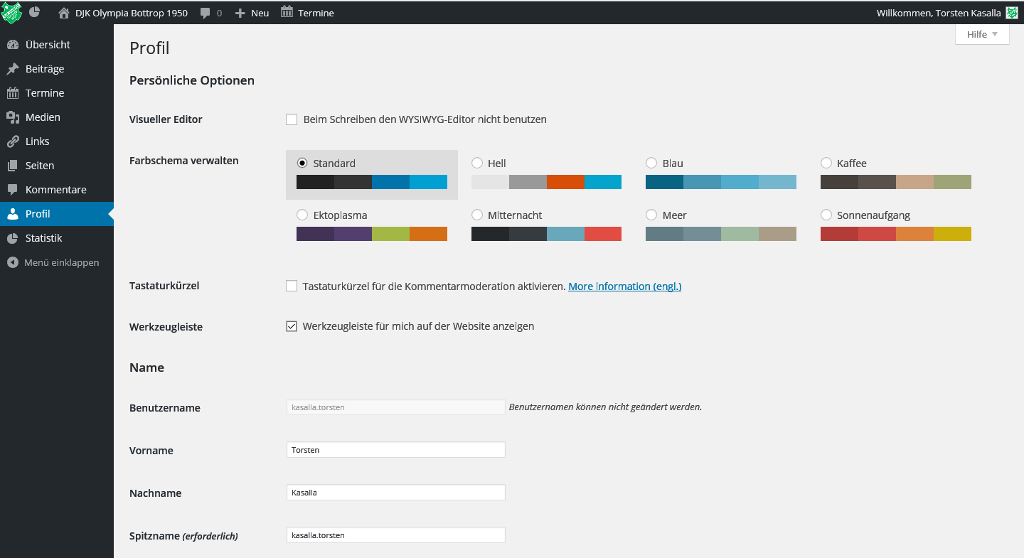Expand the Hilfe dropdown tab
Viewport: 1024px width, 558px height.
(x=982, y=35)
